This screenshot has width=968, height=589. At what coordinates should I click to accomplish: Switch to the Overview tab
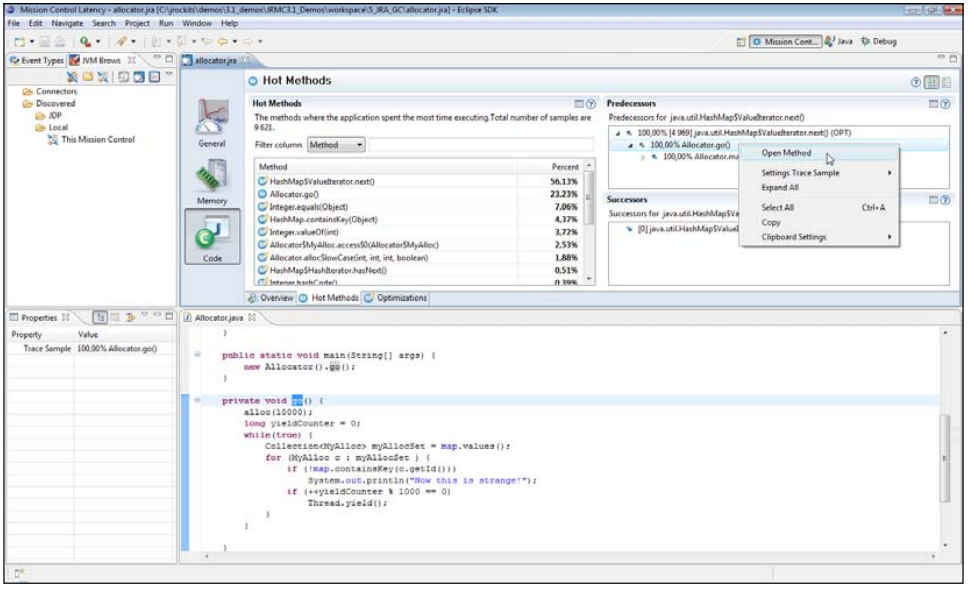pos(270,298)
